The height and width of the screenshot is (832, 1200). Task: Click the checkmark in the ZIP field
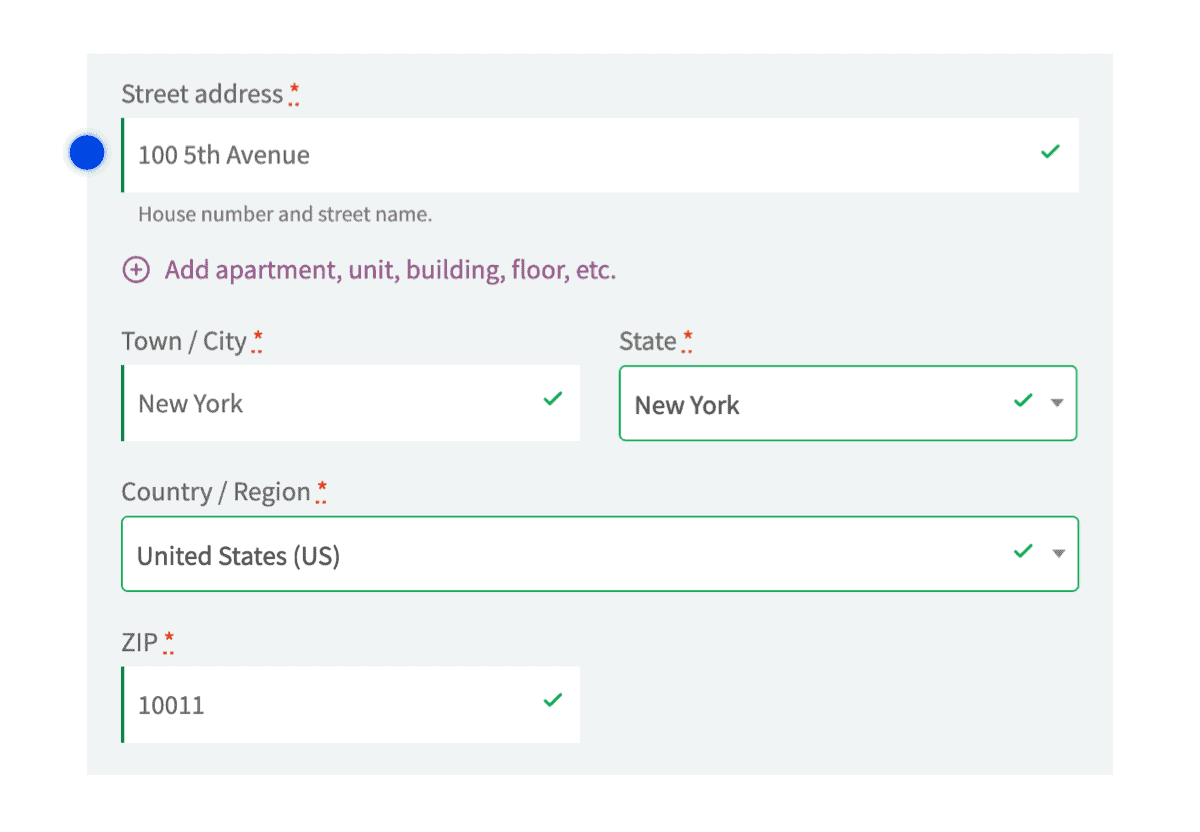click(552, 700)
